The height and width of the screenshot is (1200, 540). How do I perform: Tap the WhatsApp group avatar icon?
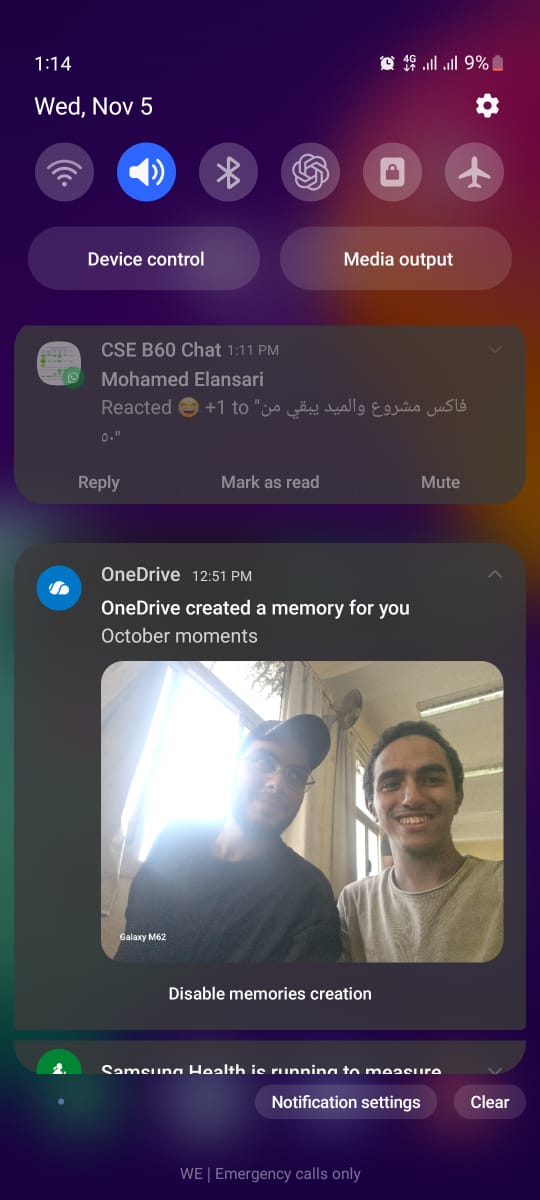pyautogui.click(x=59, y=364)
